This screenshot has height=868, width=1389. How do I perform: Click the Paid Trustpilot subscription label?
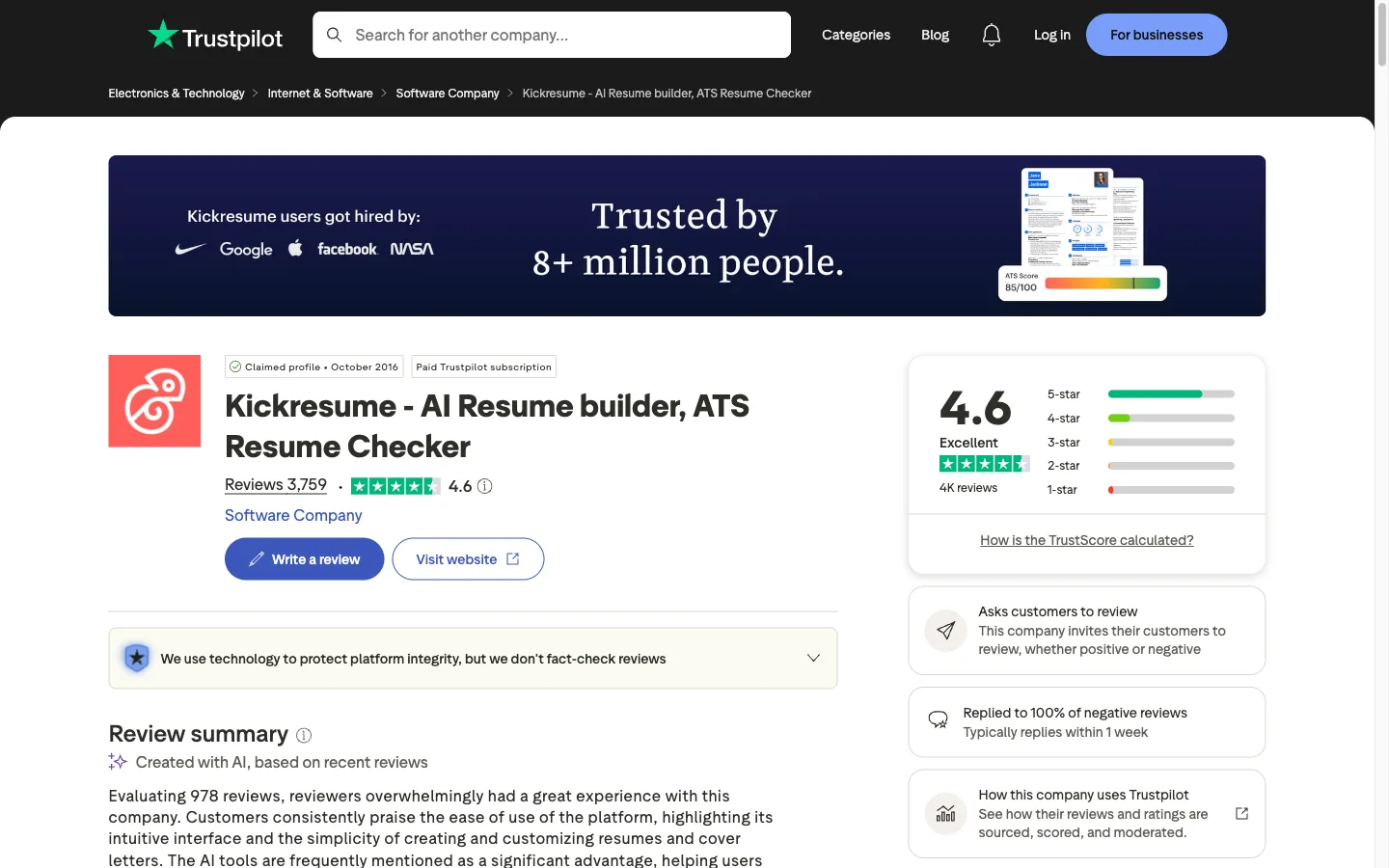click(x=484, y=366)
